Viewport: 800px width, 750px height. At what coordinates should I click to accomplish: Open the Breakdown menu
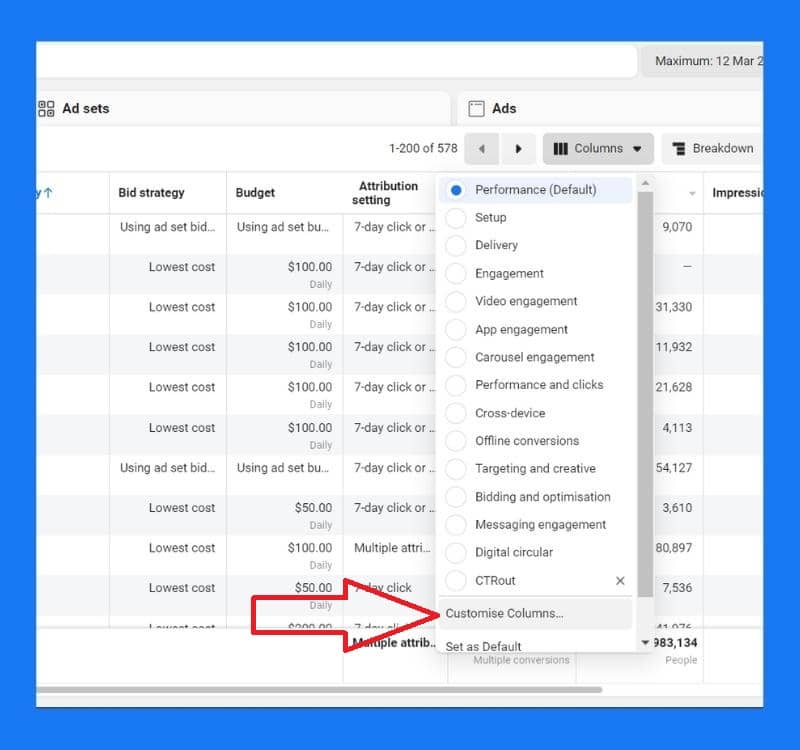[x=712, y=148]
